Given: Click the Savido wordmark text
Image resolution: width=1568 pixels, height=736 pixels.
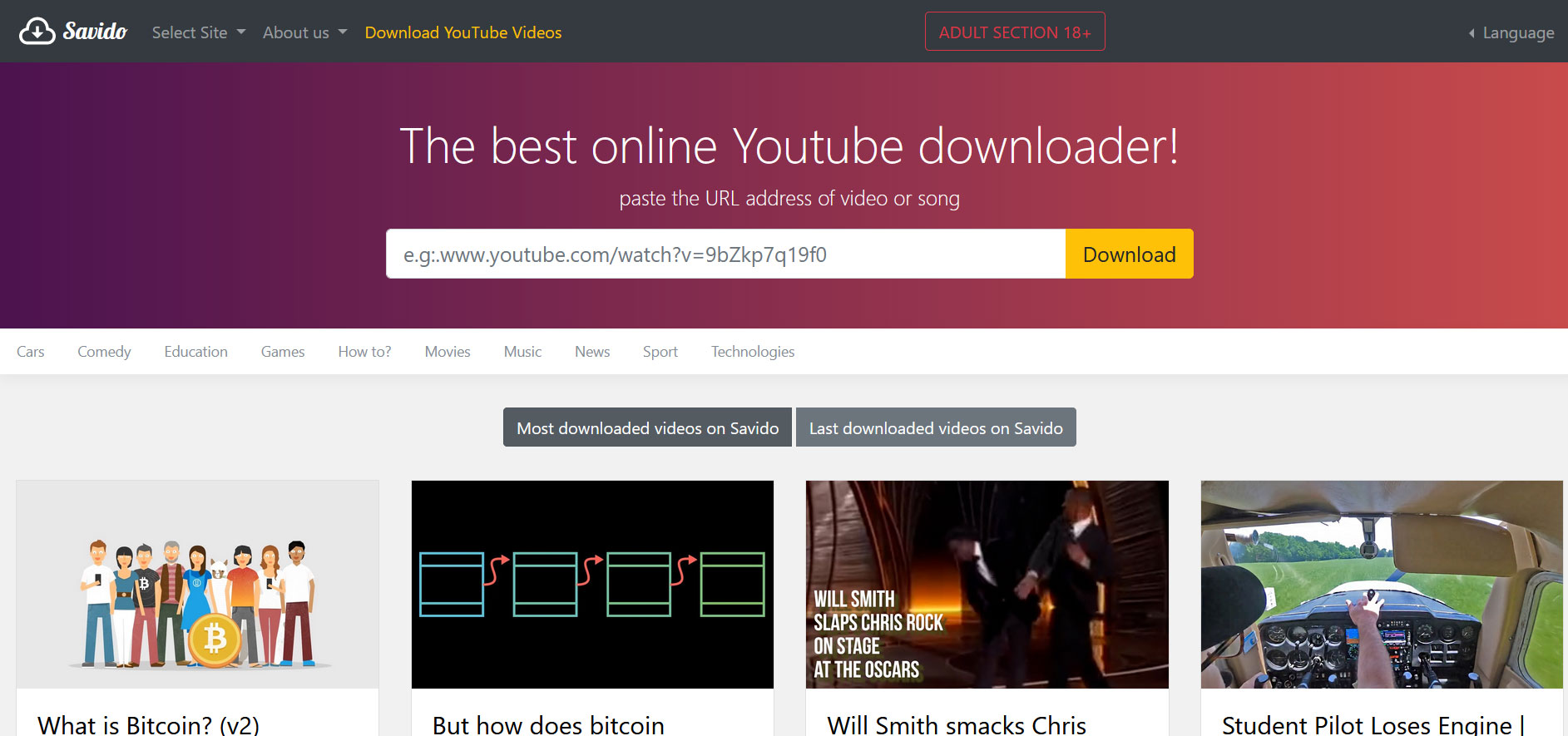Looking at the screenshot, I should pyautogui.click(x=95, y=32).
